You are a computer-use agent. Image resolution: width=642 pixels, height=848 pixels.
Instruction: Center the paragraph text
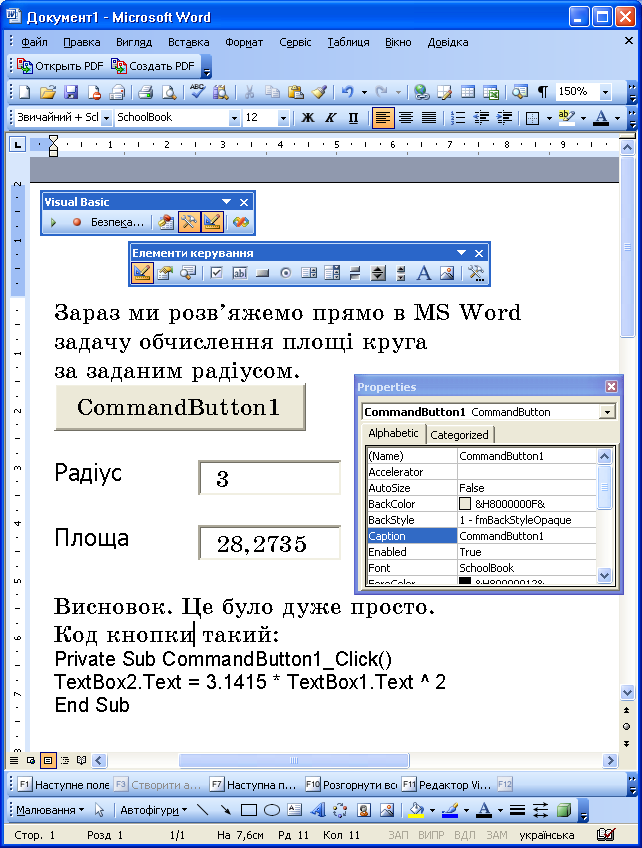[x=406, y=118]
